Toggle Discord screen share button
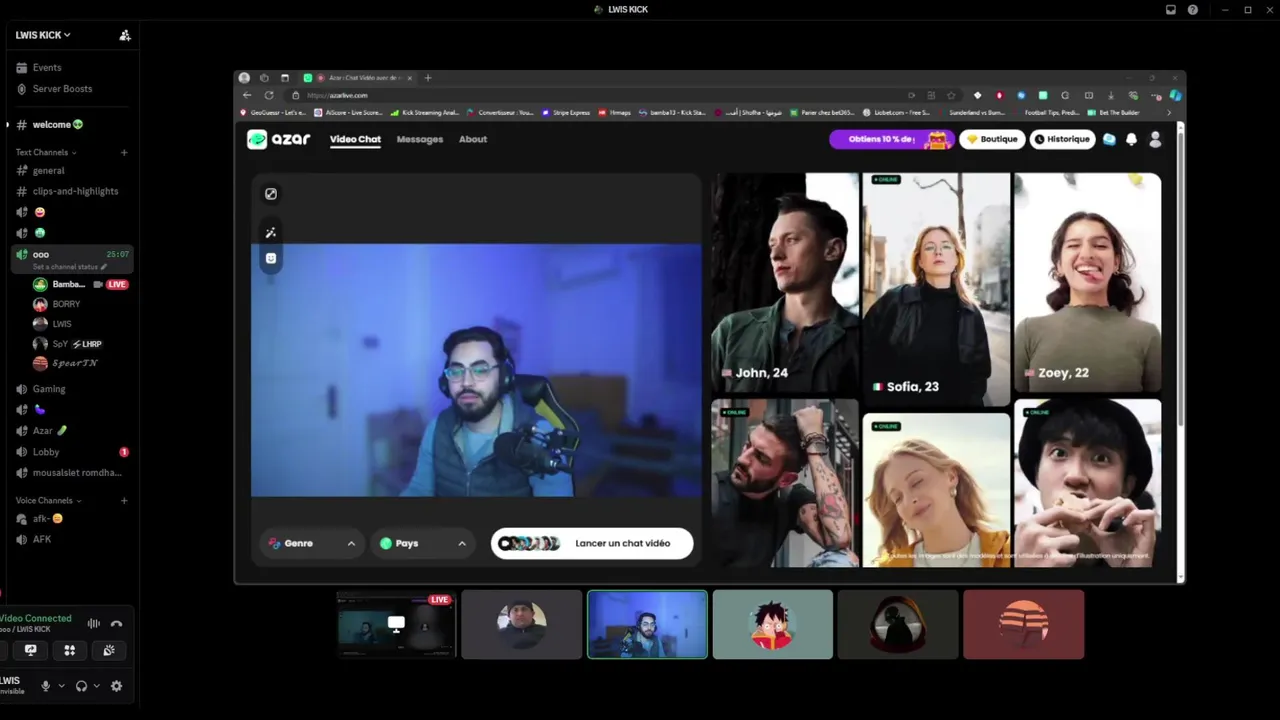This screenshot has height=720, width=1280. click(30, 650)
